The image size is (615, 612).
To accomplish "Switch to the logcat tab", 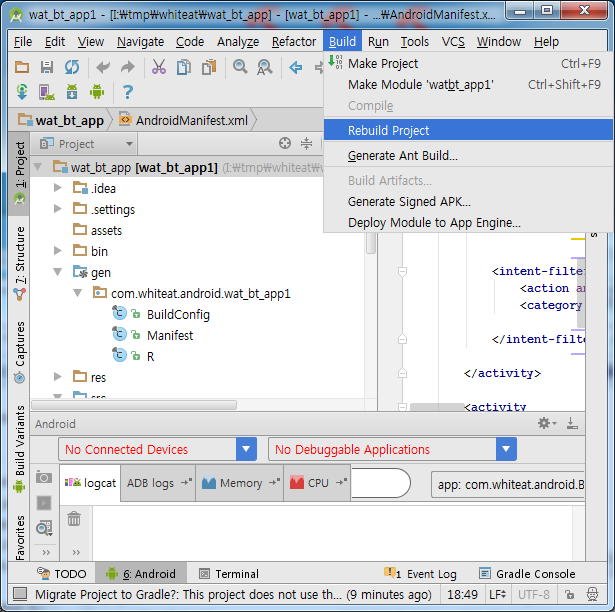I will coord(90,483).
